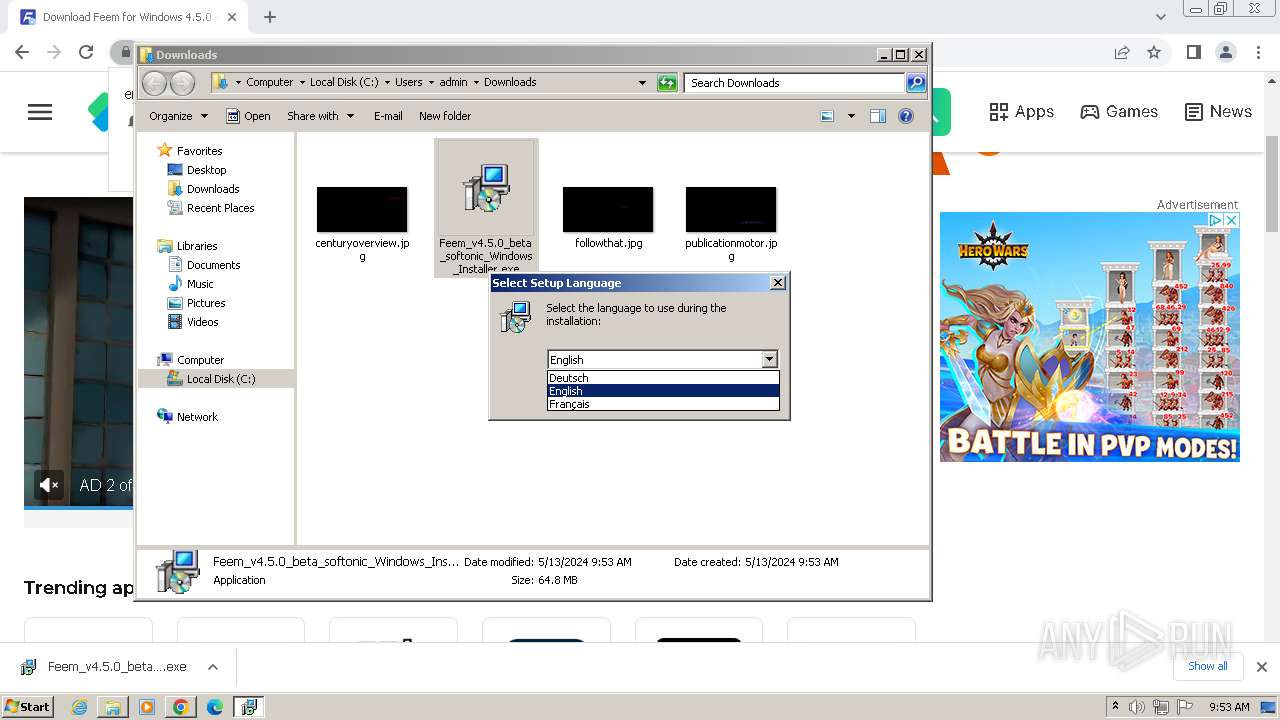Open the Games section on Softonic
The image size is (1280, 720).
[1119, 112]
